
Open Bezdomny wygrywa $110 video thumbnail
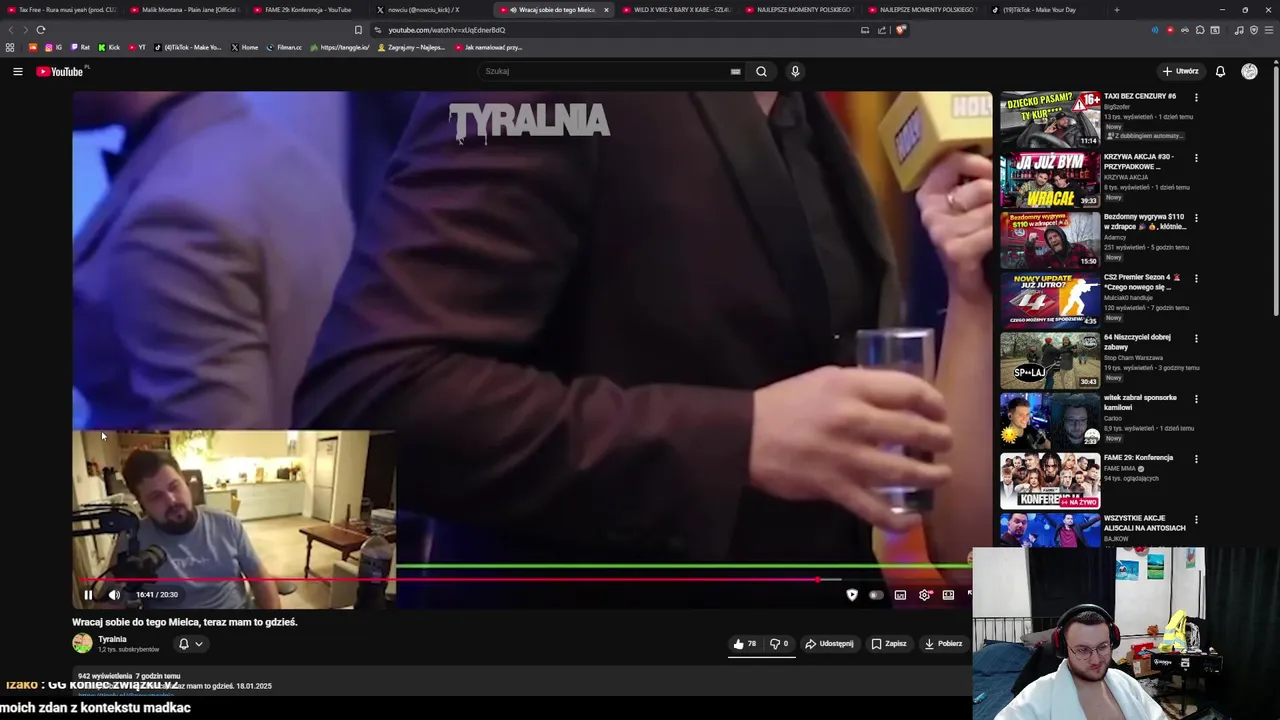tap(1050, 240)
